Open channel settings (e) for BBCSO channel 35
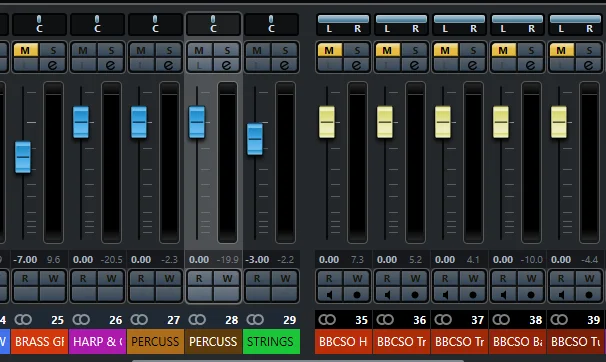606x362 pixels. pyautogui.click(x=356, y=65)
